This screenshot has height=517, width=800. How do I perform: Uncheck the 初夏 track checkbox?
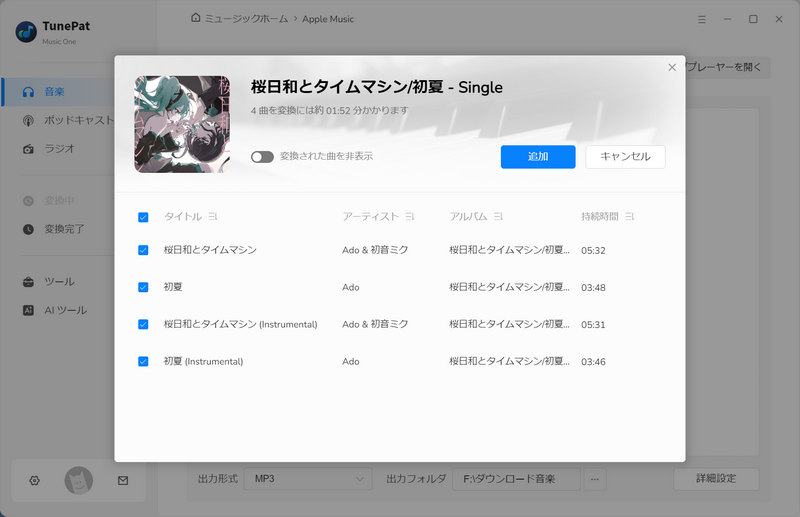pos(143,287)
